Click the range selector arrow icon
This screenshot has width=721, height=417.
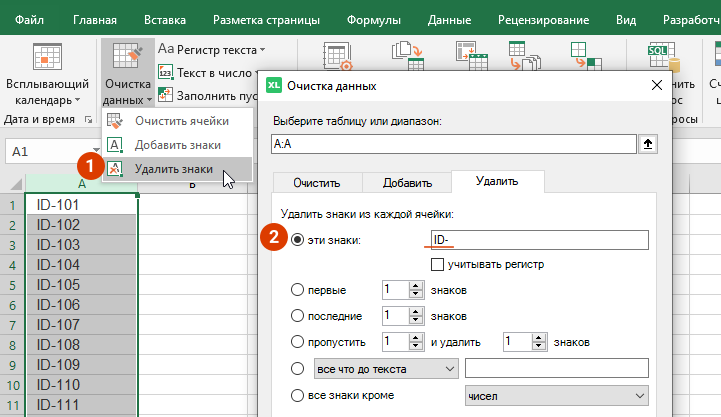coord(649,145)
